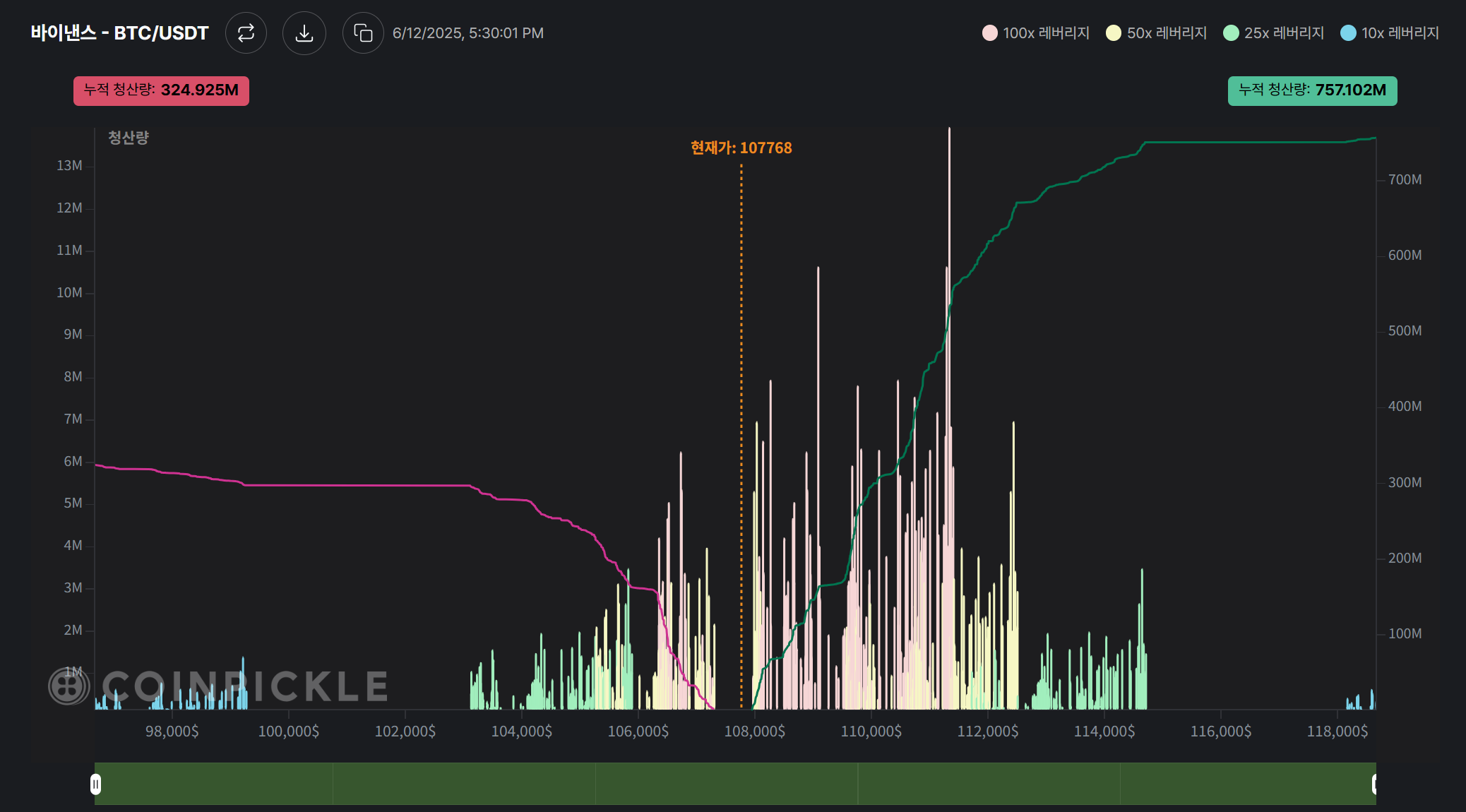Click the 10M left axis label
Image resolution: width=1466 pixels, height=812 pixels.
click(69, 292)
